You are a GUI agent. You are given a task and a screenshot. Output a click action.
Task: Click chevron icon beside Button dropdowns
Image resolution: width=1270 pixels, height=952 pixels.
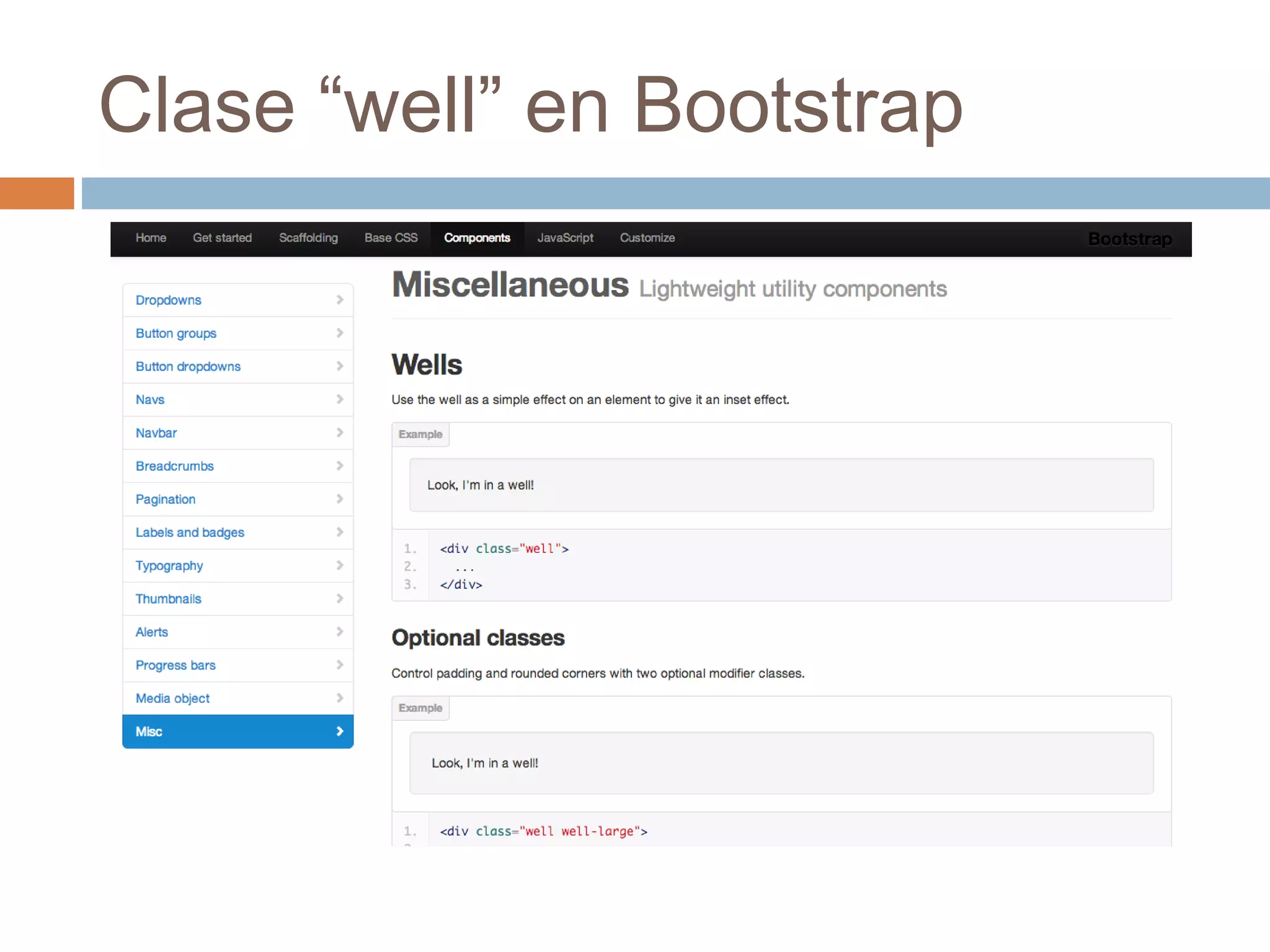click(x=340, y=366)
